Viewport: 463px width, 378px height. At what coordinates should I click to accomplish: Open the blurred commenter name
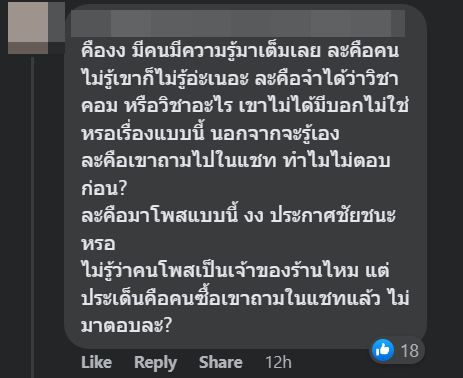pyautogui.click(x=238, y=23)
